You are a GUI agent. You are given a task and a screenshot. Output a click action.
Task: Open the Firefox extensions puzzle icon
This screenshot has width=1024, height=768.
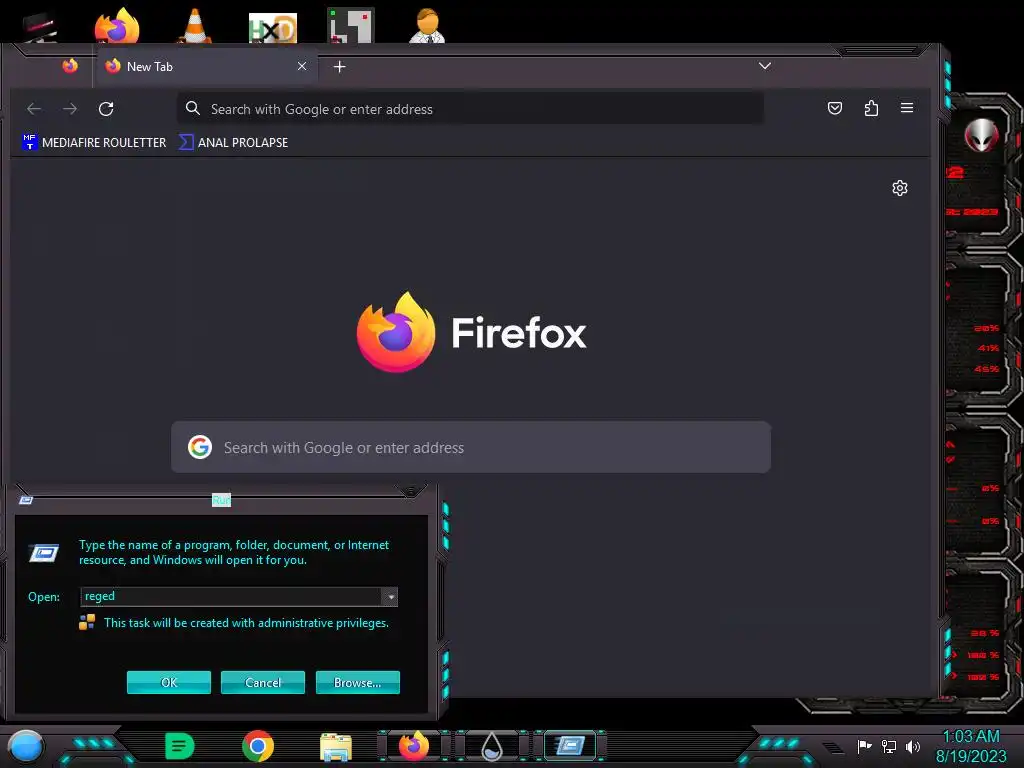coord(871,108)
